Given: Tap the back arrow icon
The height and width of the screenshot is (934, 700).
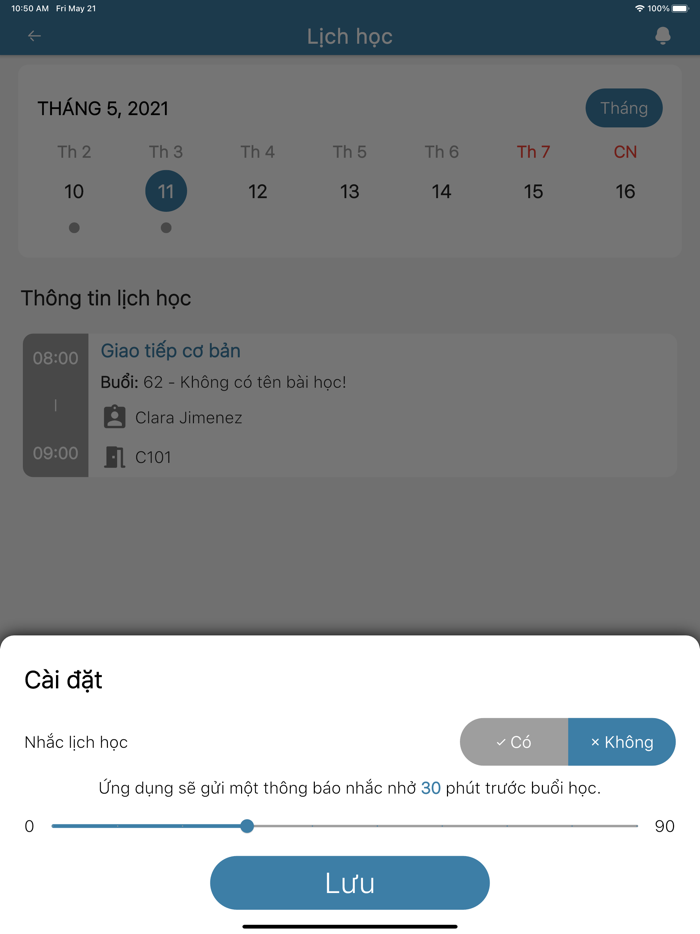Looking at the screenshot, I should pyautogui.click(x=34, y=36).
